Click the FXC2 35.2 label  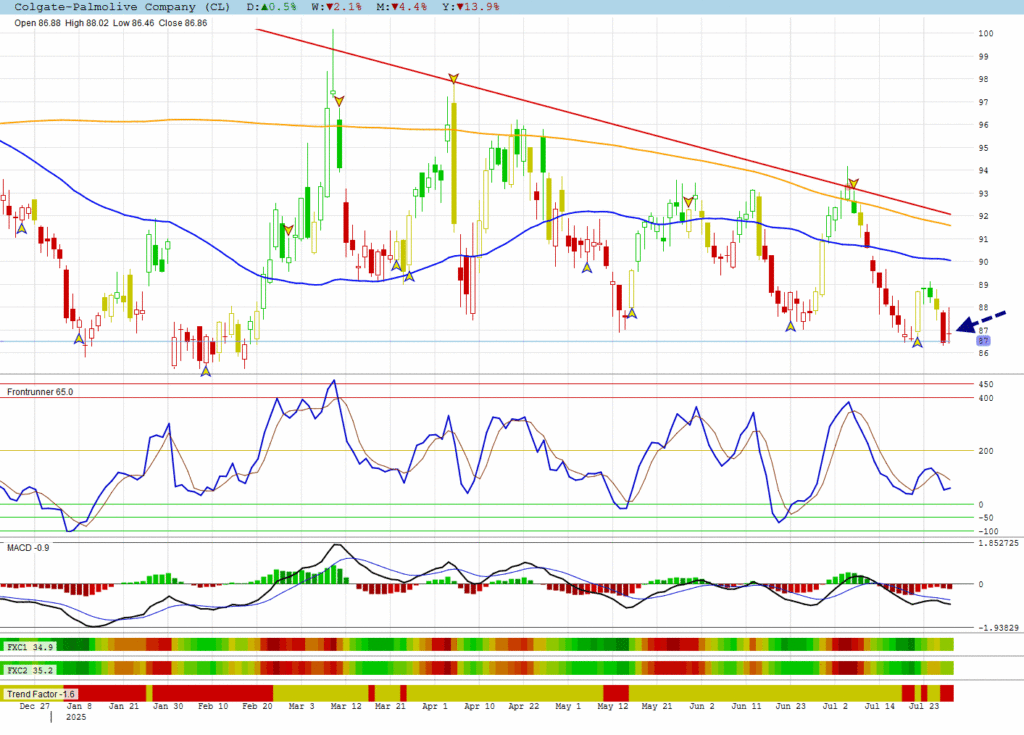click(29, 670)
